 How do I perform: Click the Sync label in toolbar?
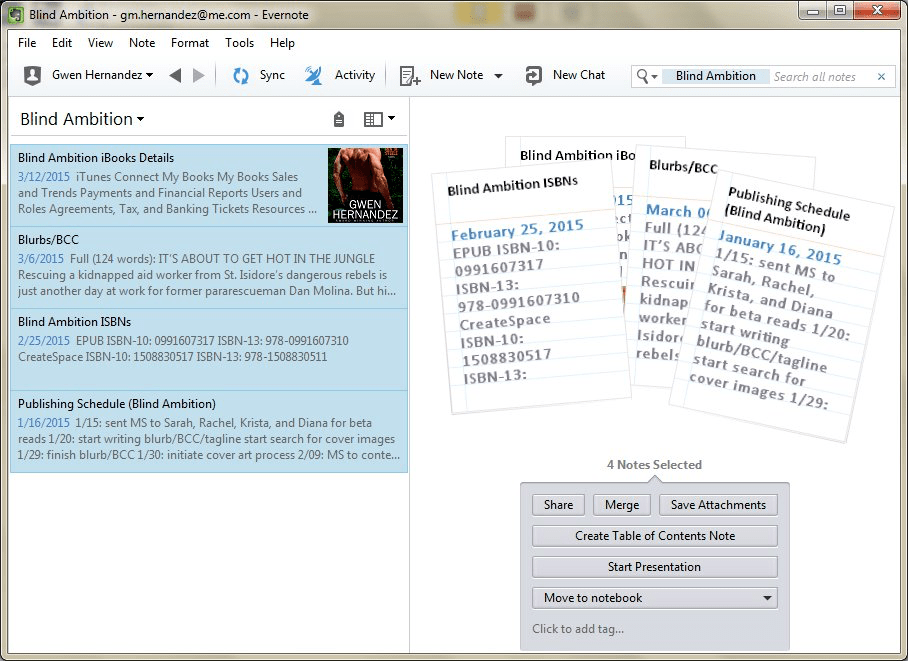[x=272, y=75]
